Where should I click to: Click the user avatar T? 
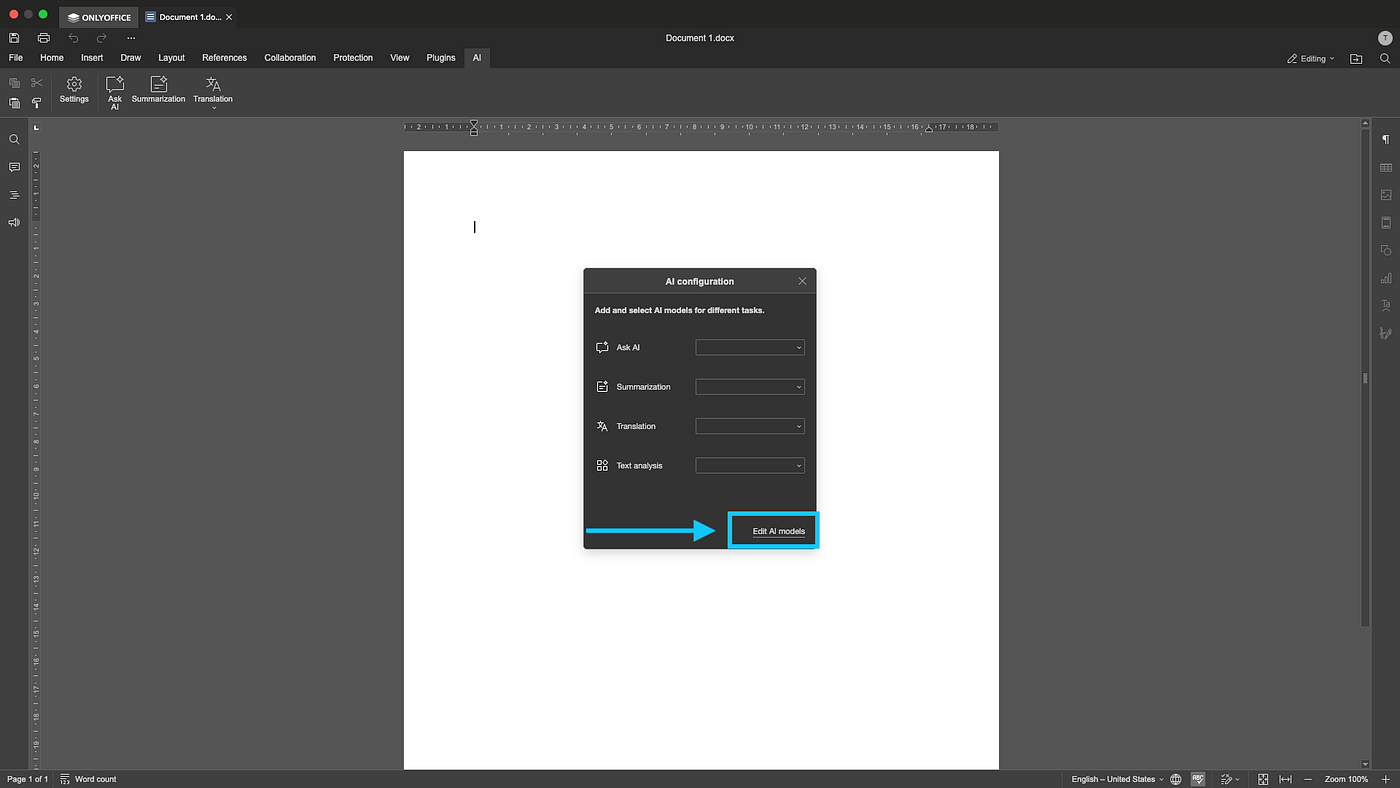coord(1385,37)
